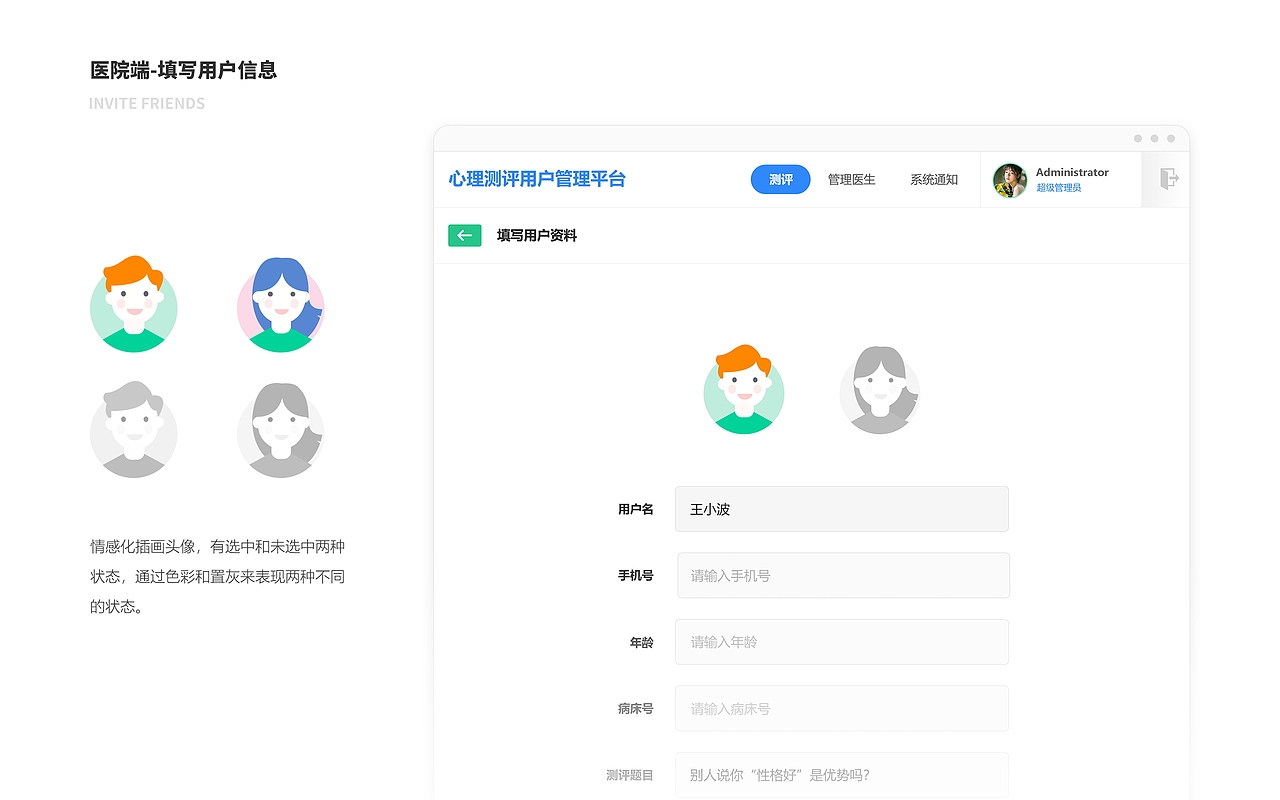Click the grey unselected male avatar illustration

coord(133,430)
